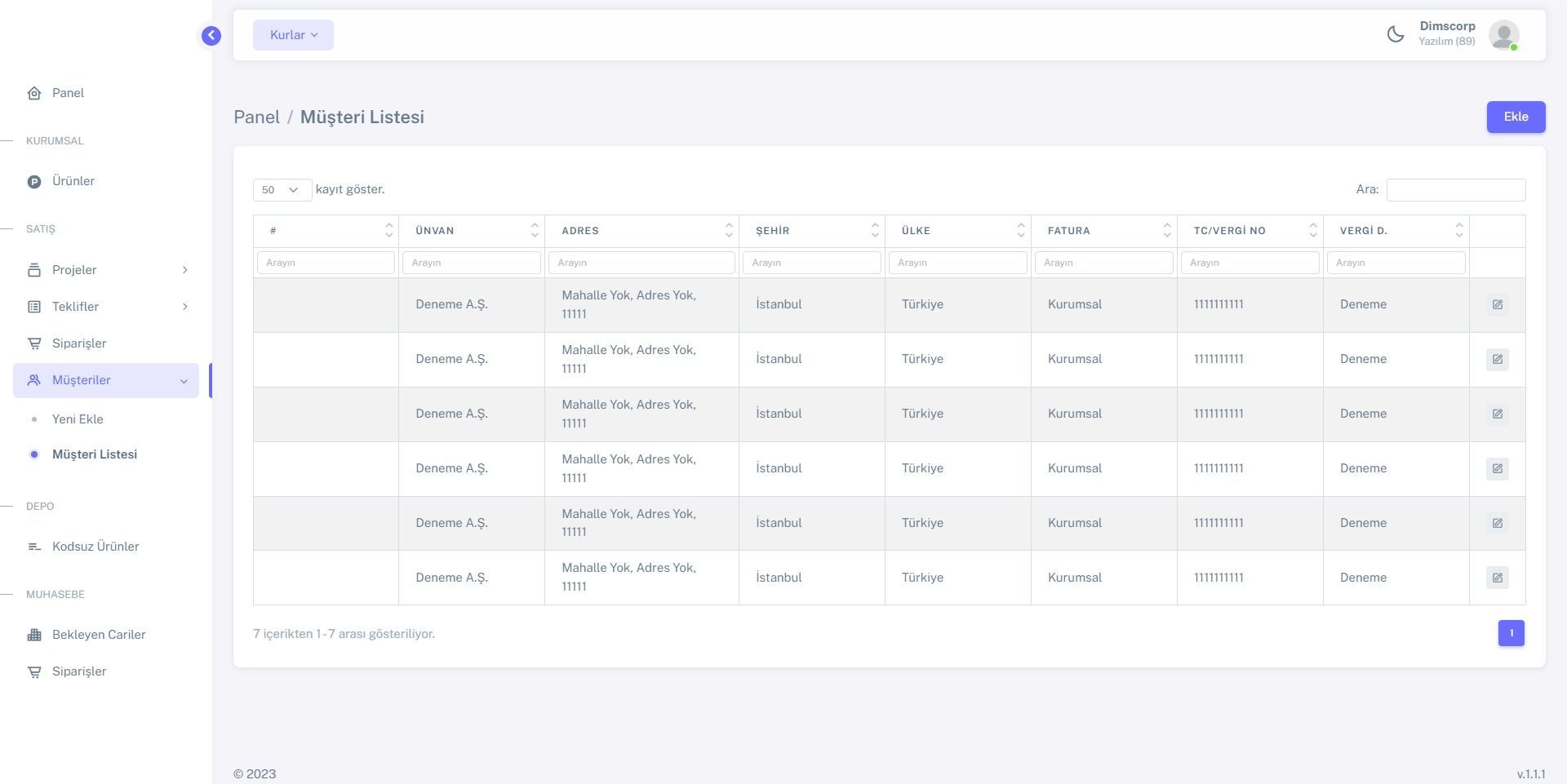
Task: Click edit icon in the last customer row
Action: (1497, 578)
